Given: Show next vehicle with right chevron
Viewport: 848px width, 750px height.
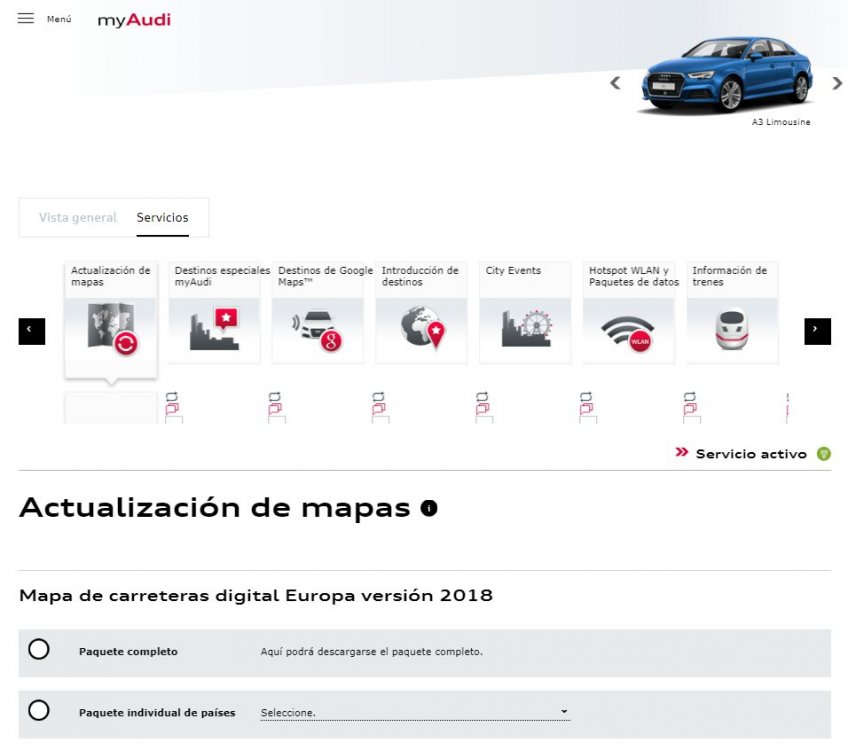Looking at the screenshot, I should (837, 83).
